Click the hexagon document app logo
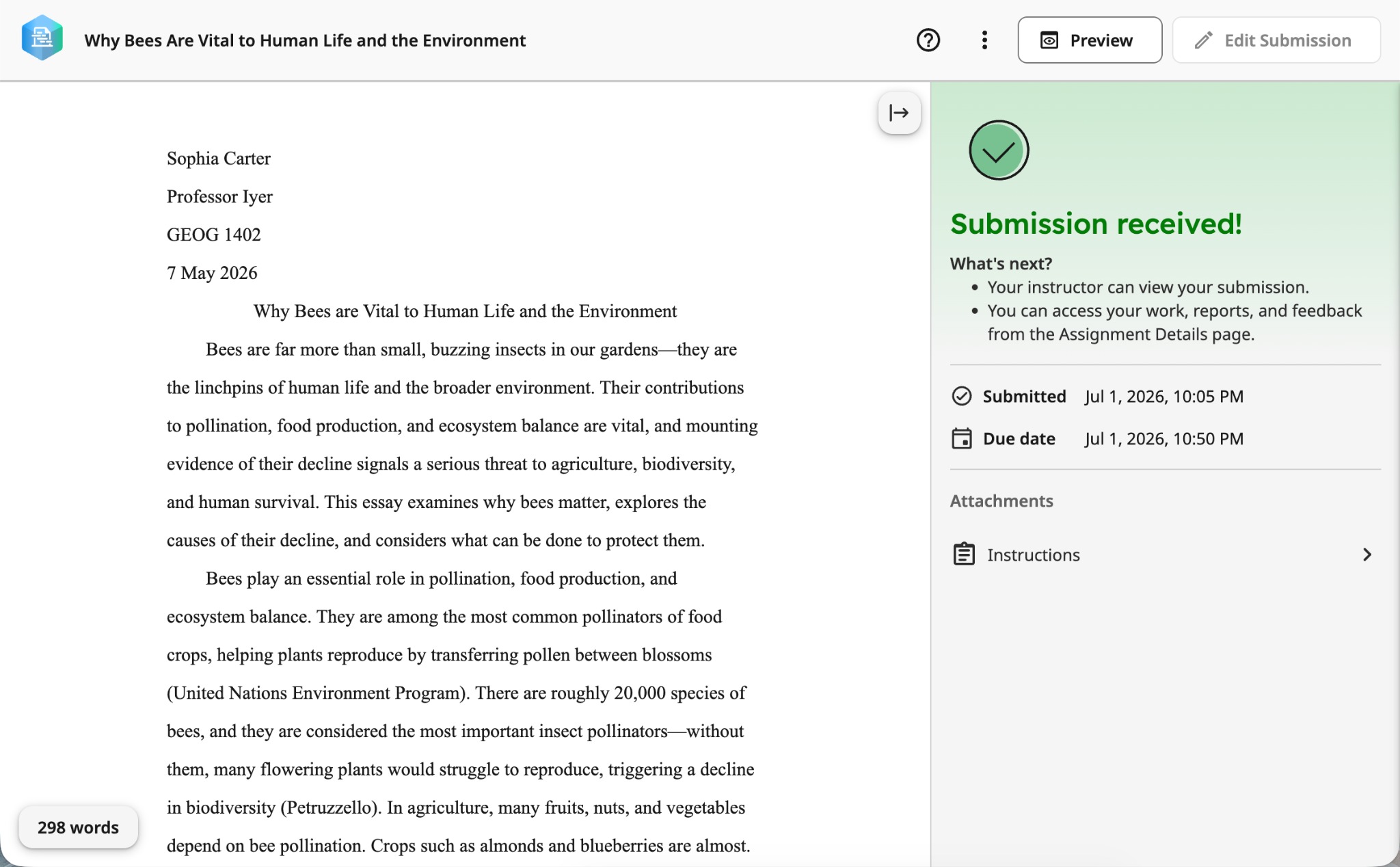The image size is (1400, 867). pyautogui.click(x=42, y=38)
